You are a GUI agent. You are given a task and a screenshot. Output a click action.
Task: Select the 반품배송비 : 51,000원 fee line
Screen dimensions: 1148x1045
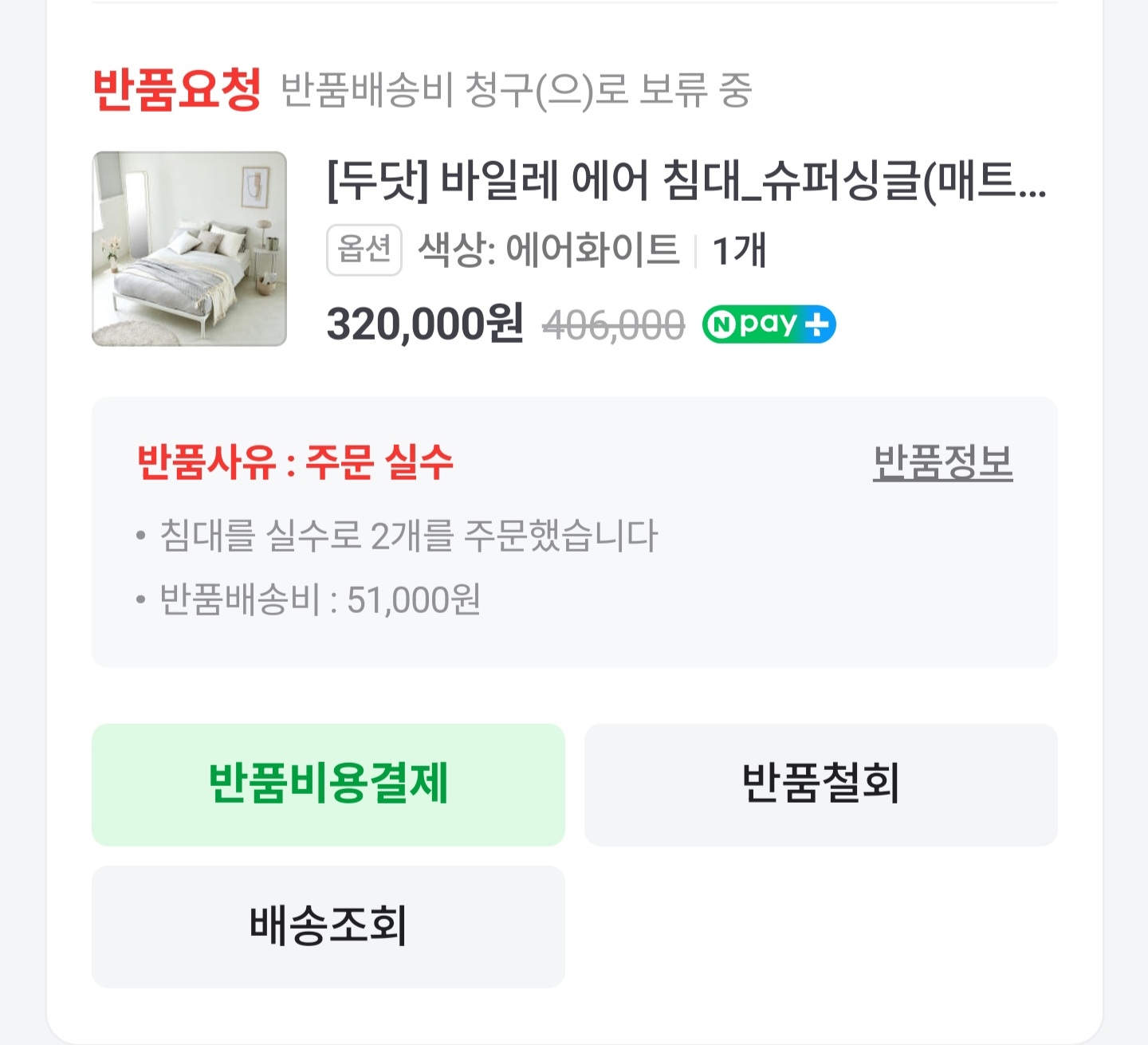[320, 599]
